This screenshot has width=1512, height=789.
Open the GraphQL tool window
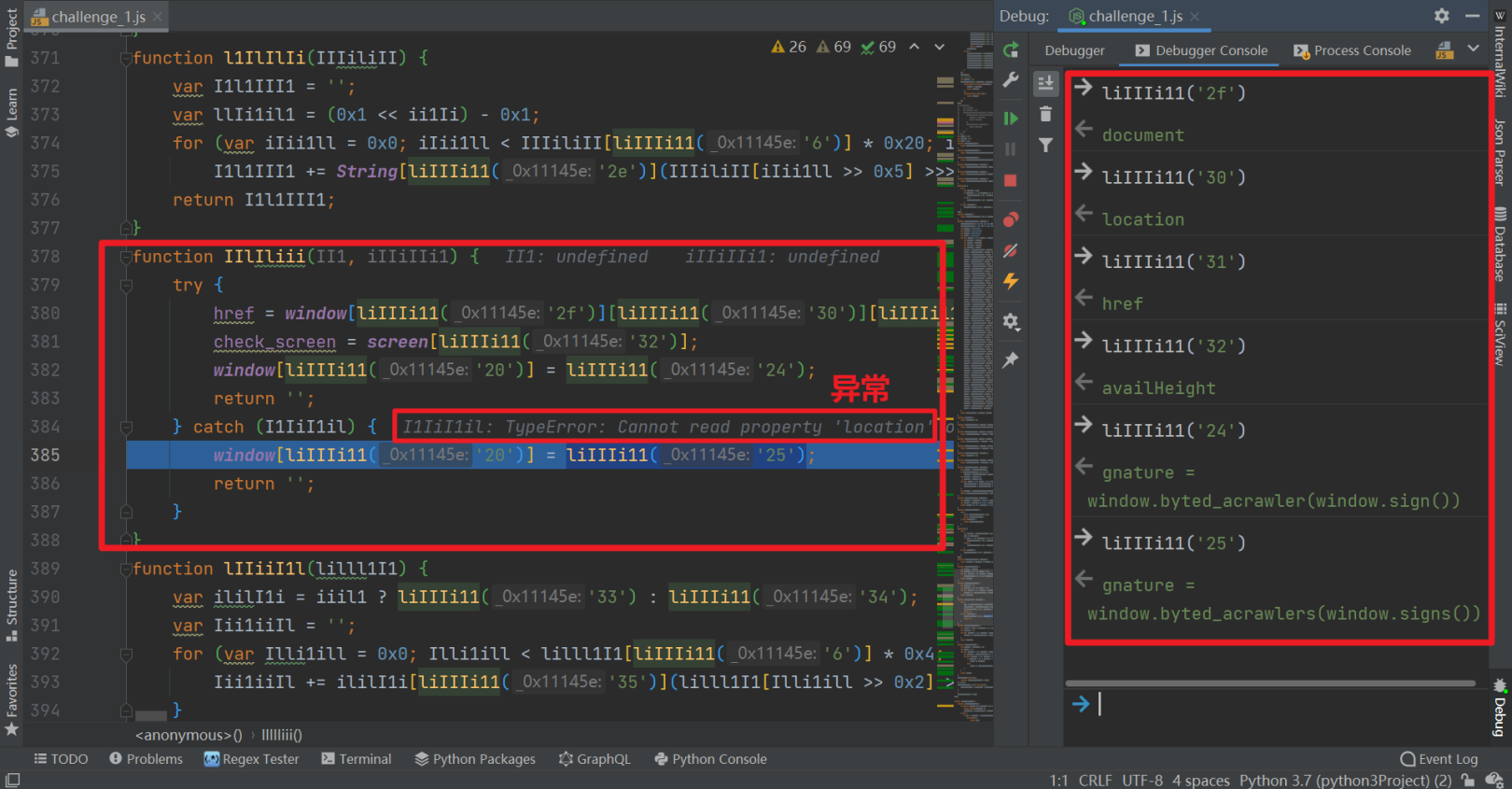pyautogui.click(x=595, y=759)
